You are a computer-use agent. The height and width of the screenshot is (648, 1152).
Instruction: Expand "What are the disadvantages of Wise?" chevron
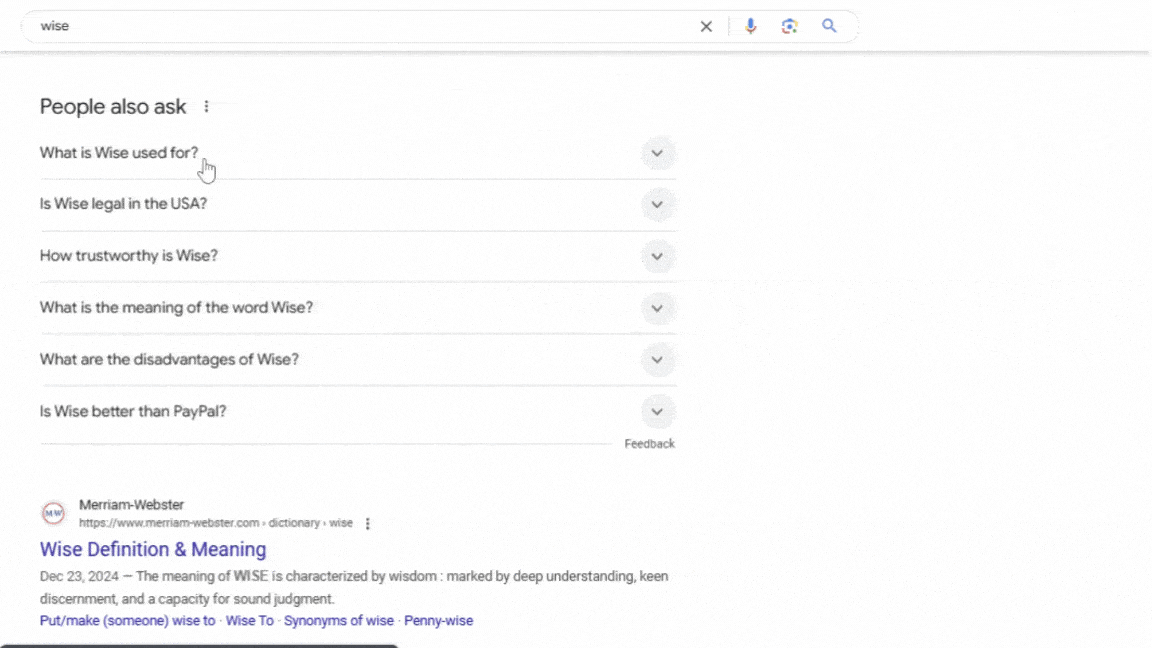point(657,360)
